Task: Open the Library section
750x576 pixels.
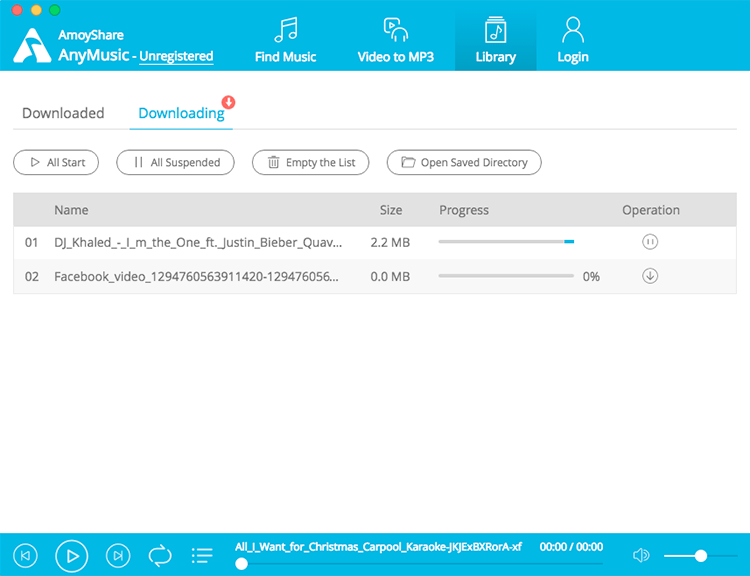Action: pos(496,40)
